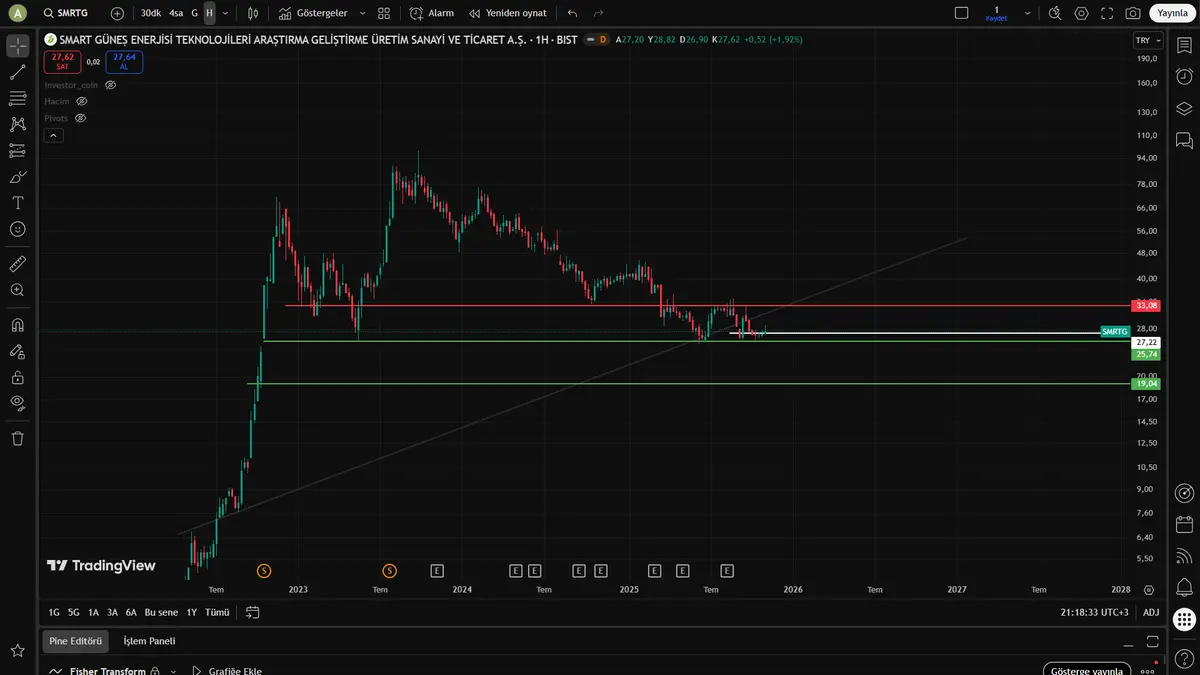Click the Grafiğe Ekle button
Image resolution: width=1200 pixels, height=675 pixels.
[x=226, y=671]
